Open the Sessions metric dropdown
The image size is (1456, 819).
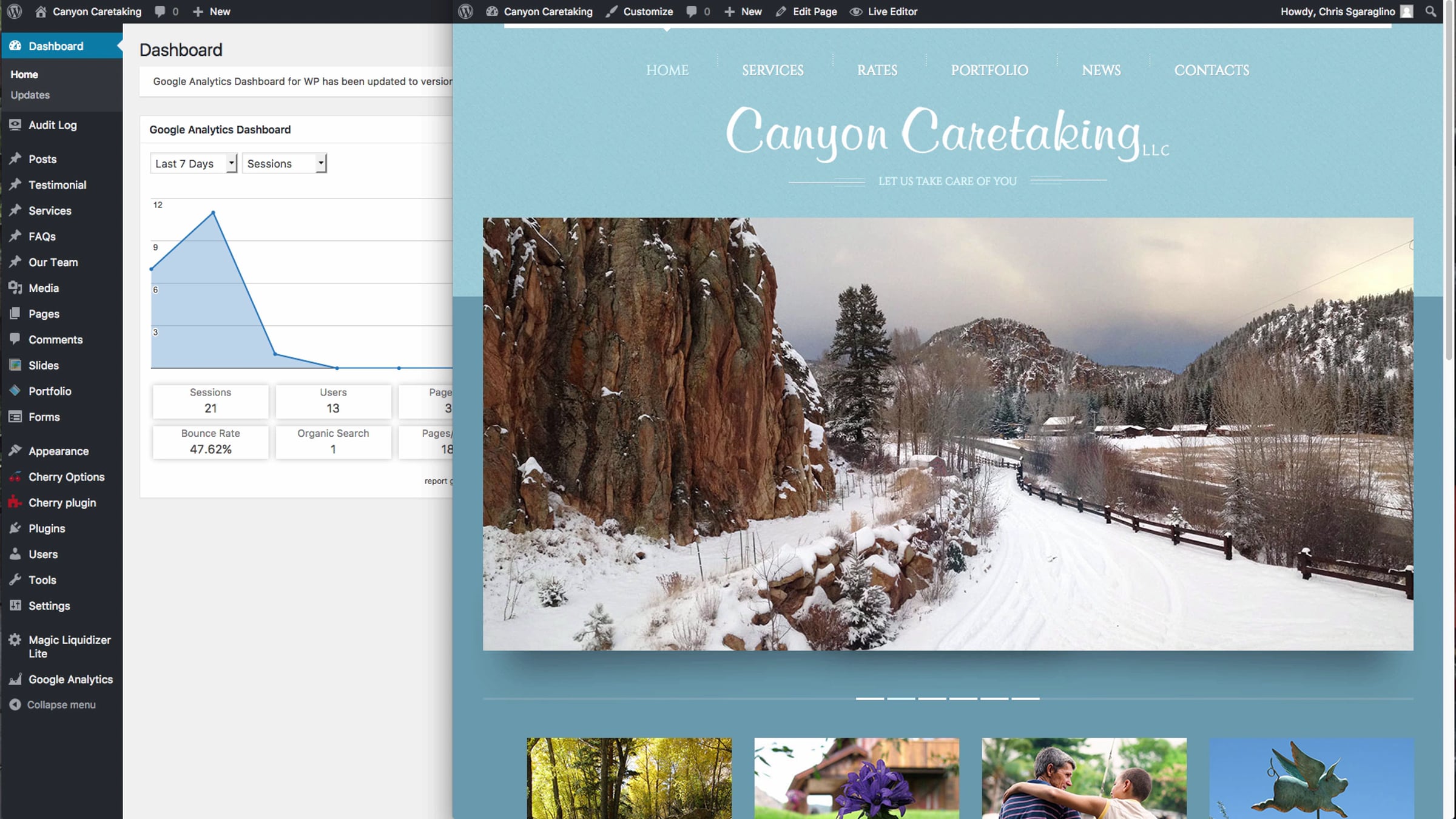[x=284, y=163]
